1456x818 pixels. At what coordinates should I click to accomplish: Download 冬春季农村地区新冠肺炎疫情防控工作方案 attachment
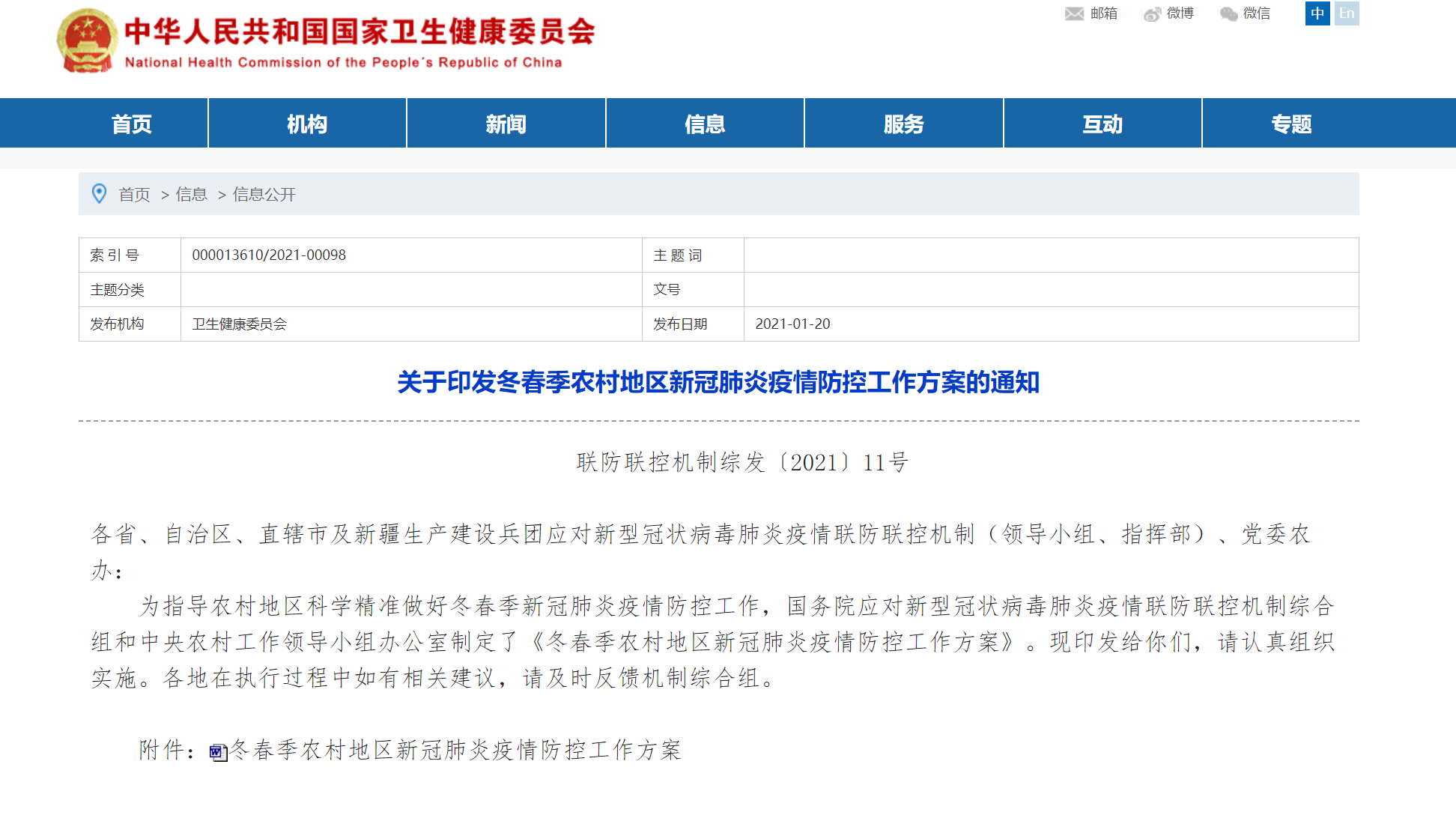click(x=455, y=750)
